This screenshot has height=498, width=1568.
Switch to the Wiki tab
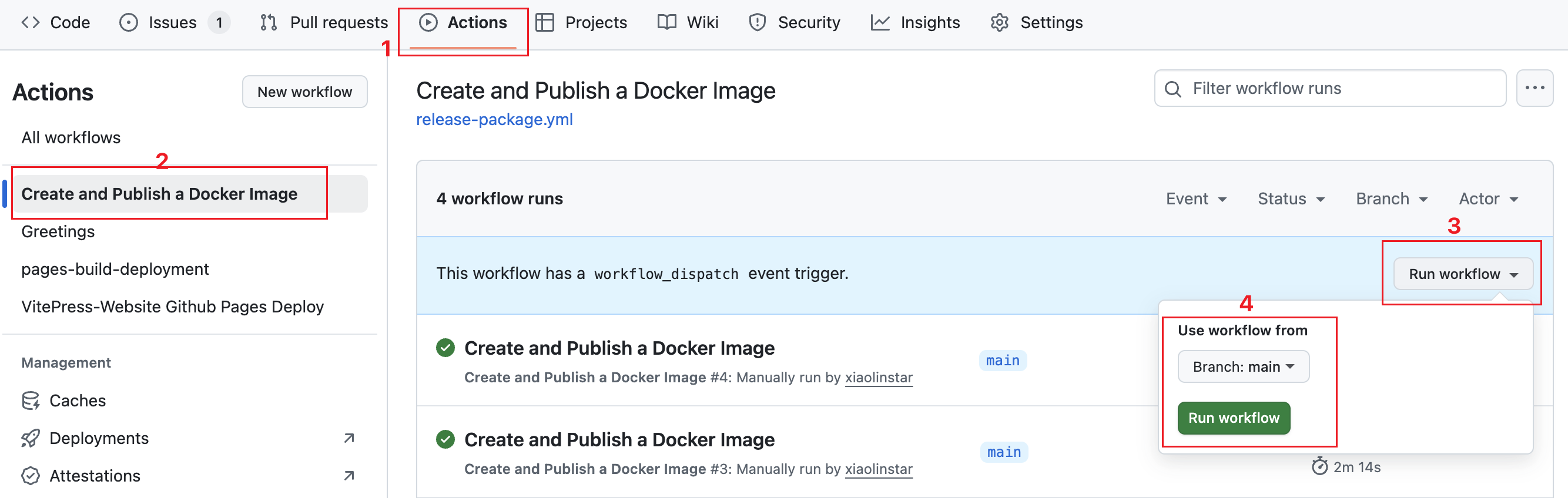point(688,22)
